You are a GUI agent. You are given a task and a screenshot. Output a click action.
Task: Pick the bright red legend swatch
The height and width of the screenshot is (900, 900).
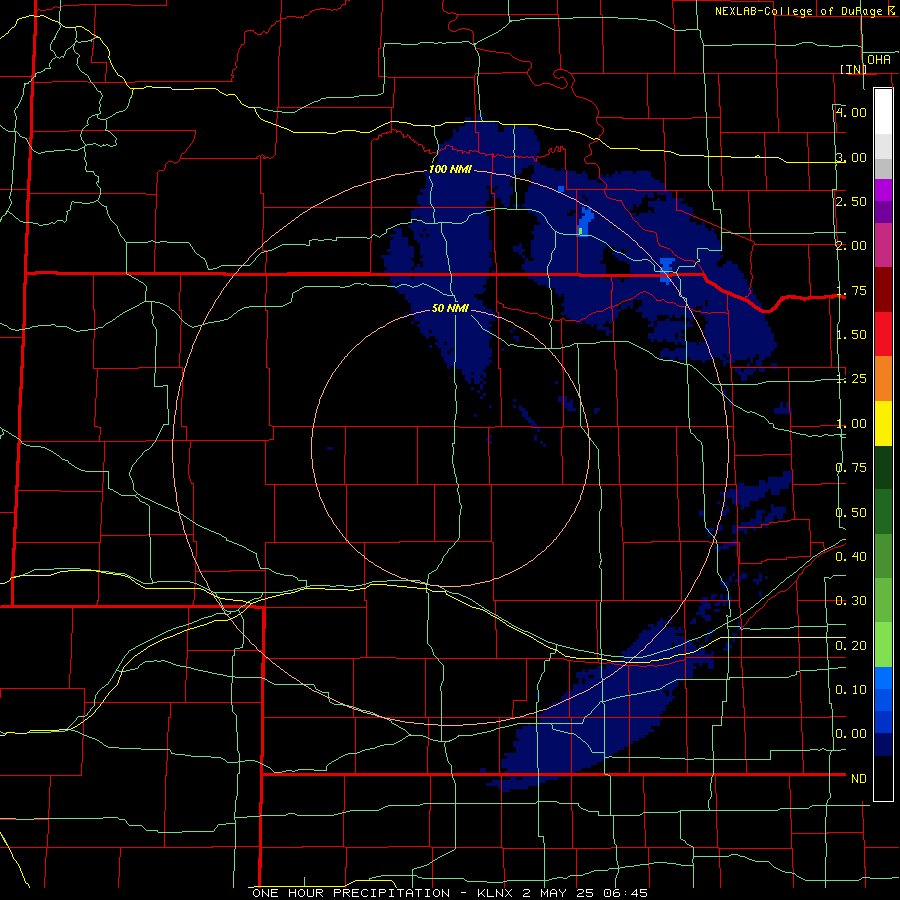[883, 334]
